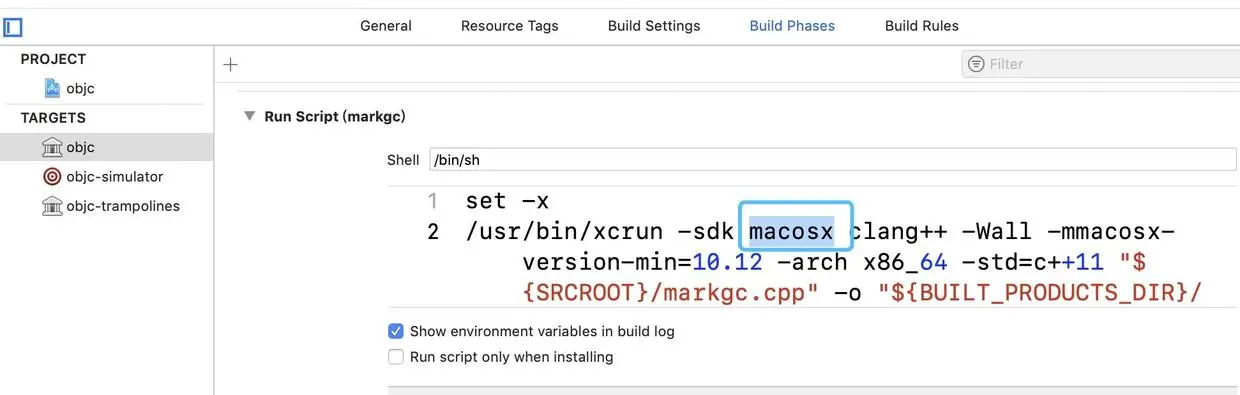Enable Run script only when installing
Image resolution: width=1240 pixels, height=395 pixels.
point(396,357)
